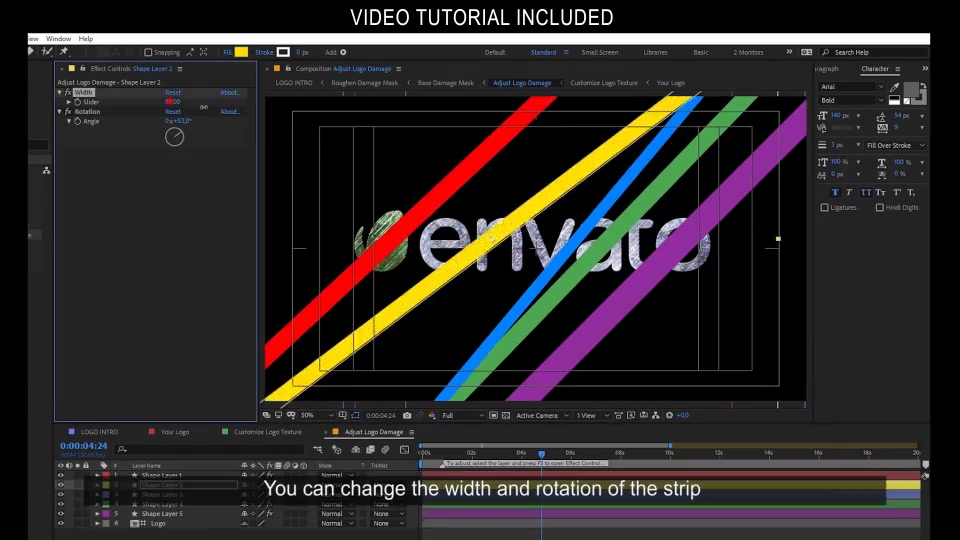Toggle the Snapping checkbox
The image size is (960, 540).
click(148, 53)
